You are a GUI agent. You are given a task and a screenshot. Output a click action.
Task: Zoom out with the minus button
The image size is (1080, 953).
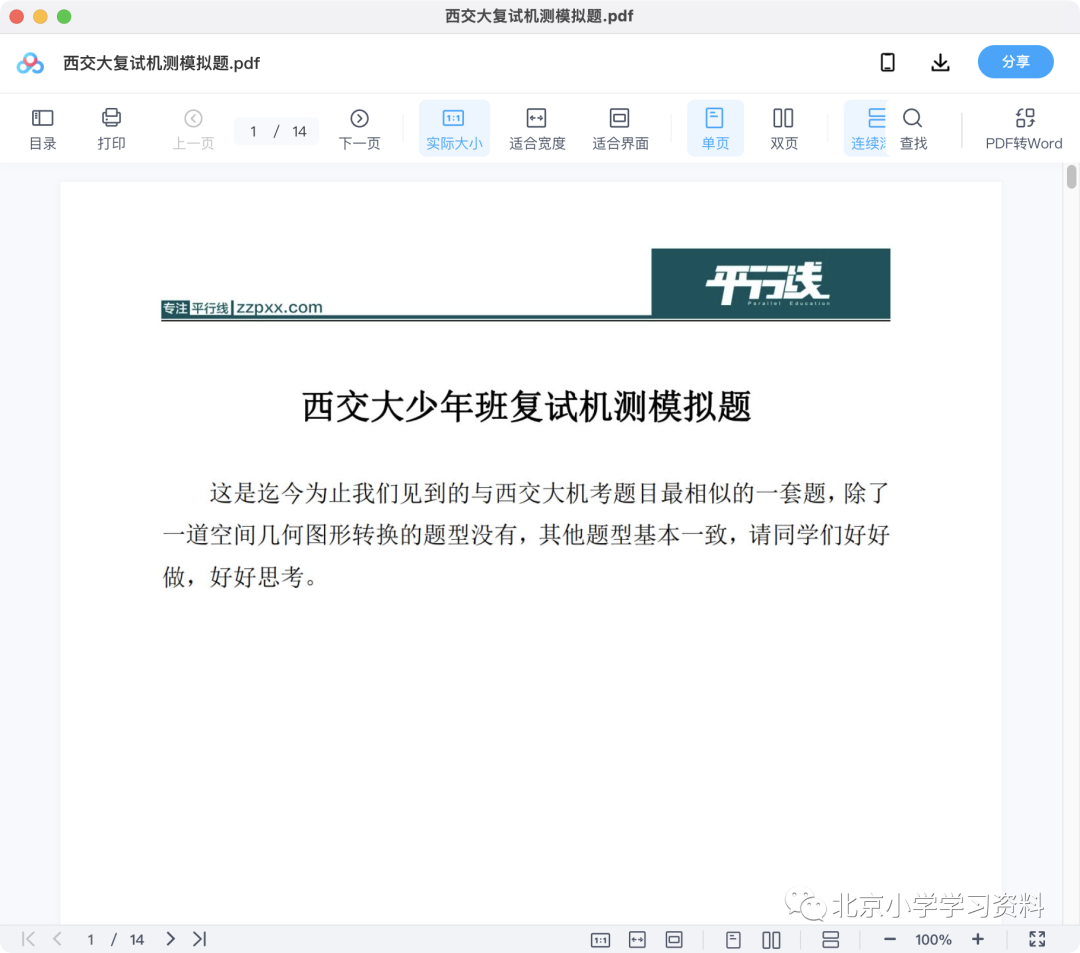(x=890, y=939)
